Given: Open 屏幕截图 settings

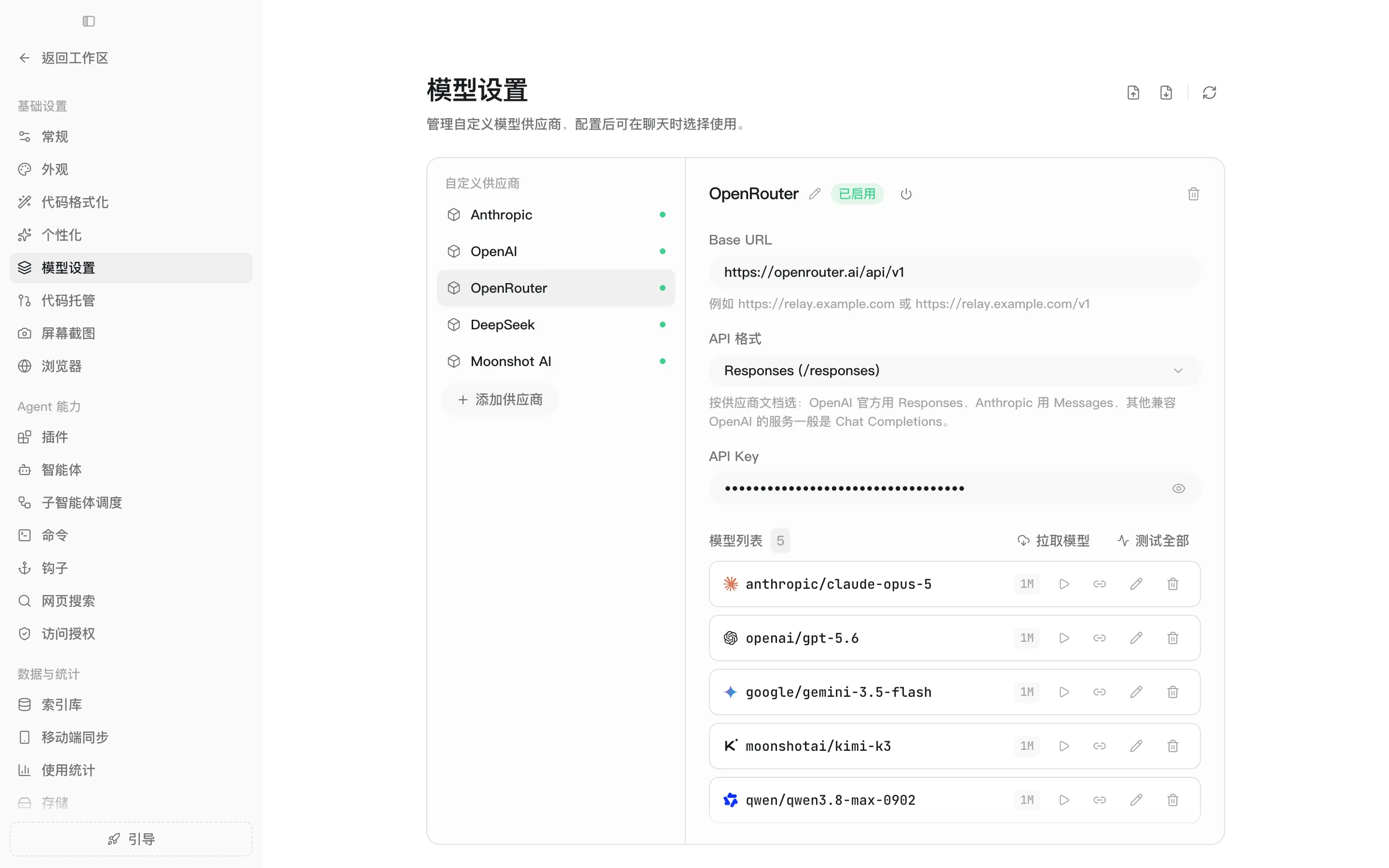Looking at the screenshot, I should click(131, 334).
